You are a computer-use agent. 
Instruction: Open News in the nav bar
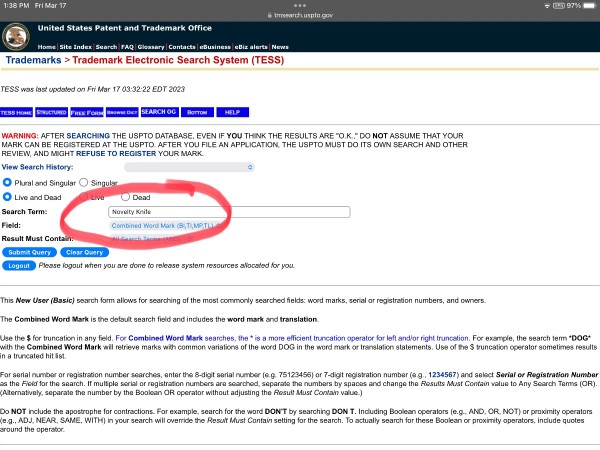tap(280, 47)
